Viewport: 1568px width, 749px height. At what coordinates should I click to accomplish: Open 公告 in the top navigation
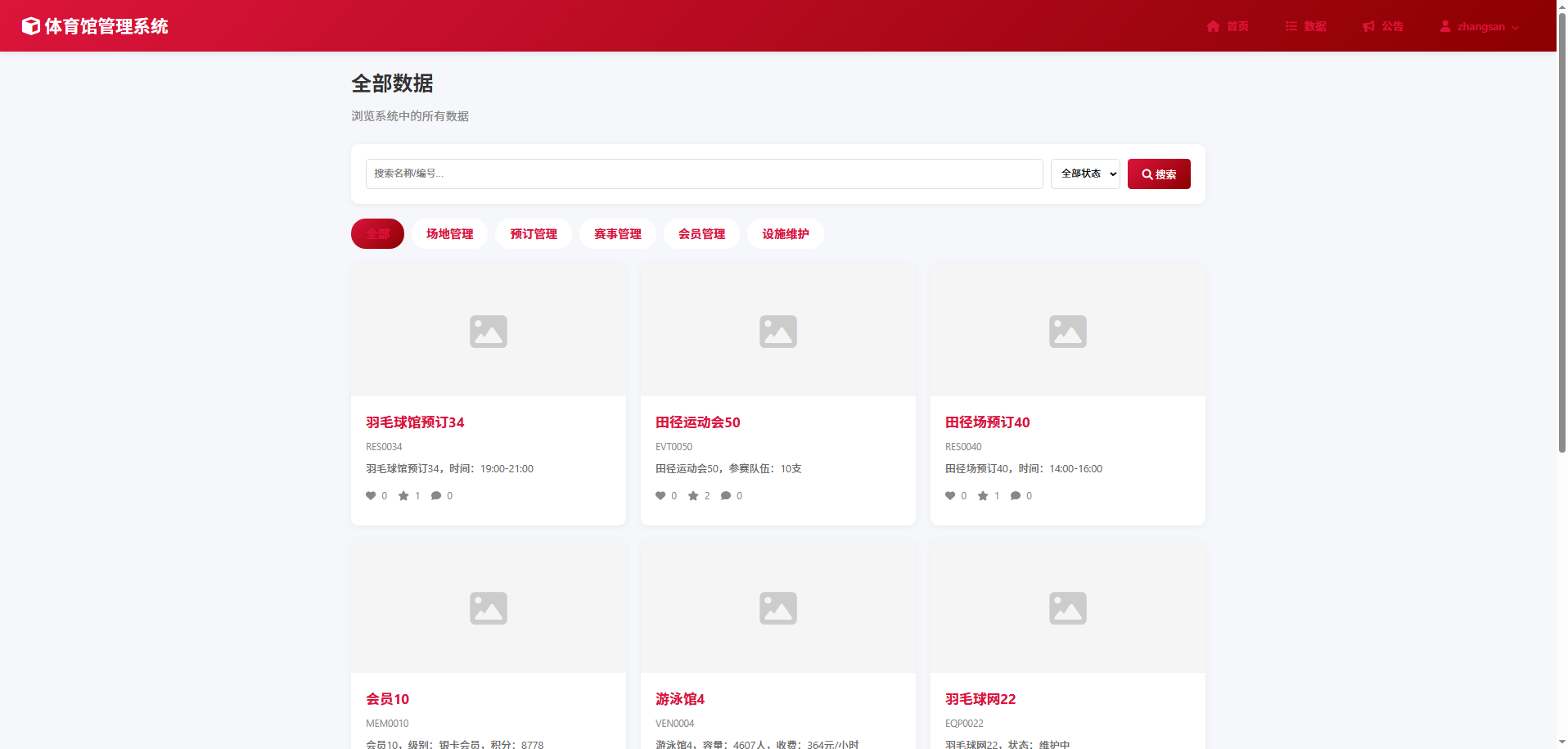[x=1383, y=26]
